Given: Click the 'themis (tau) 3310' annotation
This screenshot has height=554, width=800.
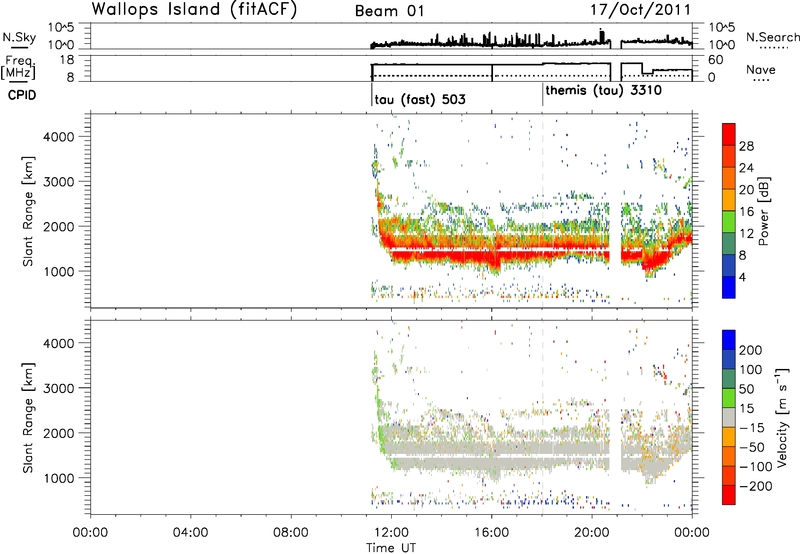Looking at the screenshot, I should click(604, 91).
